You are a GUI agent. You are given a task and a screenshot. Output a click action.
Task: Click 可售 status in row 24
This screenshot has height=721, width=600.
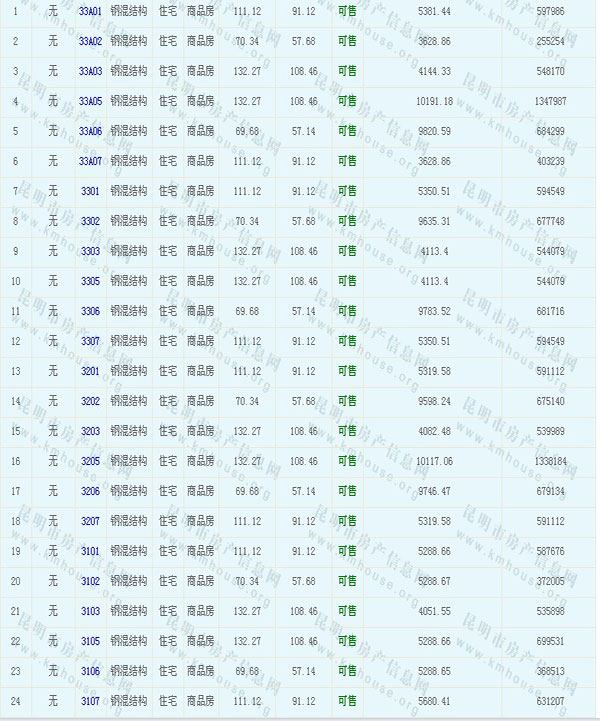(x=347, y=701)
